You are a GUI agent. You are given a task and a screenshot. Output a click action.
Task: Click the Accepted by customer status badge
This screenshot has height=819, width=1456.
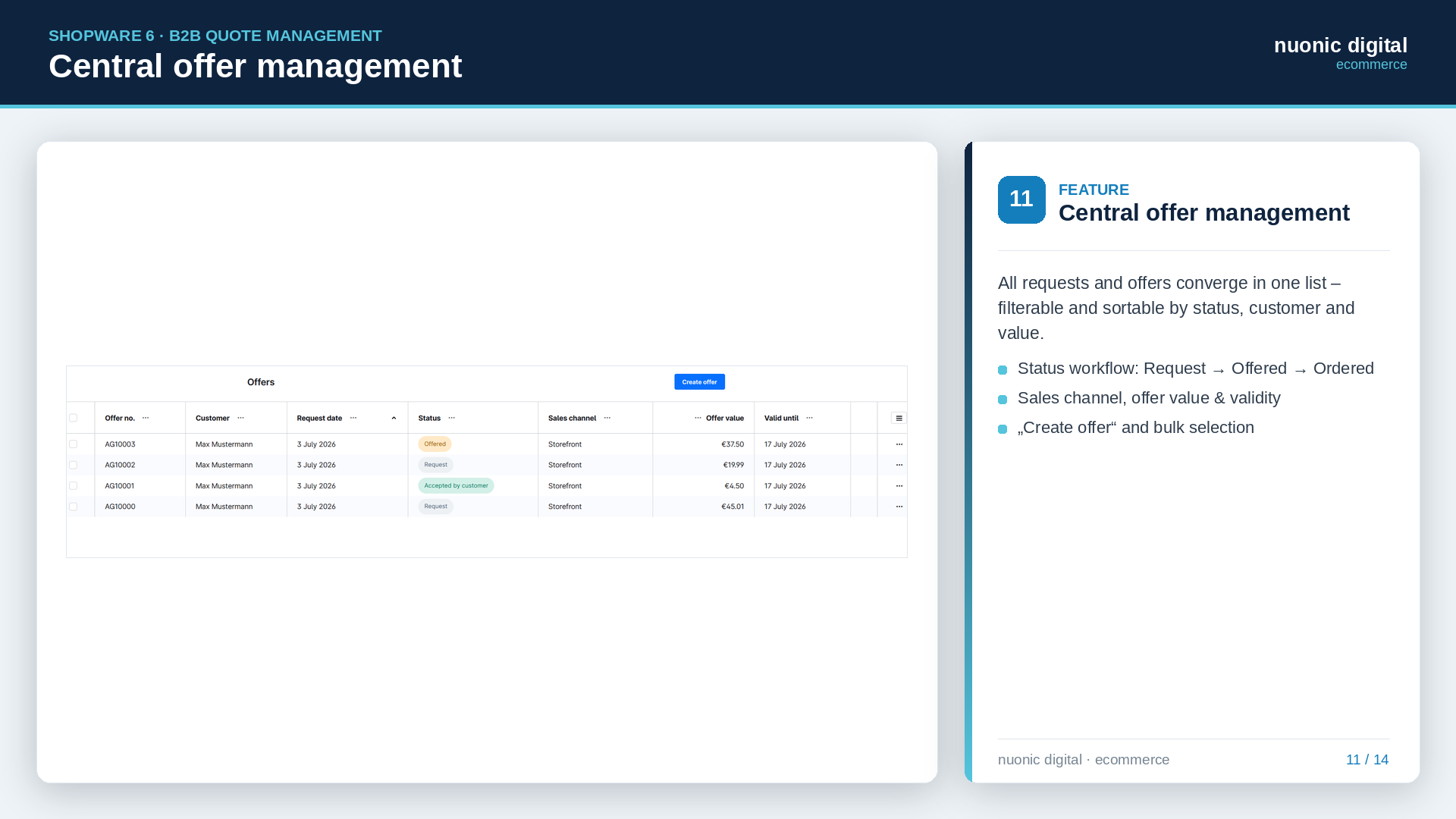click(456, 486)
